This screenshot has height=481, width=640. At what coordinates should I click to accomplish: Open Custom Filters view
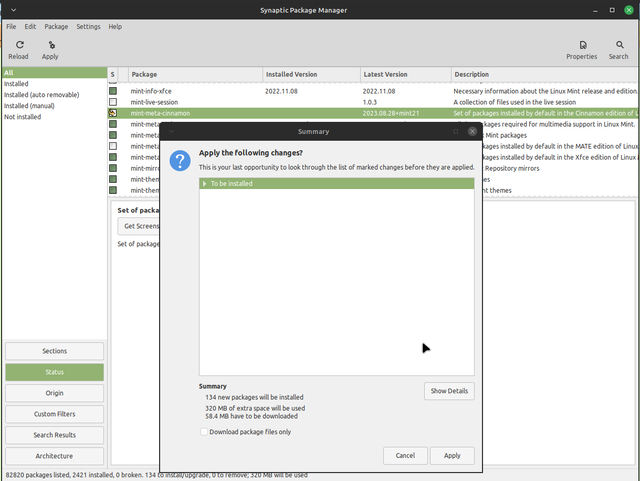(54, 414)
